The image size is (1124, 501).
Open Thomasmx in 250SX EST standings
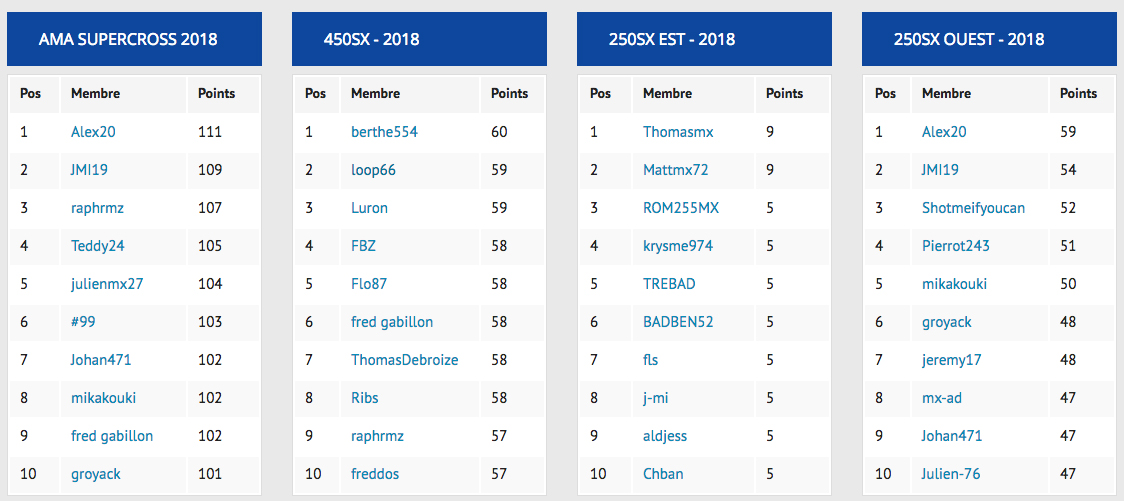click(x=678, y=132)
